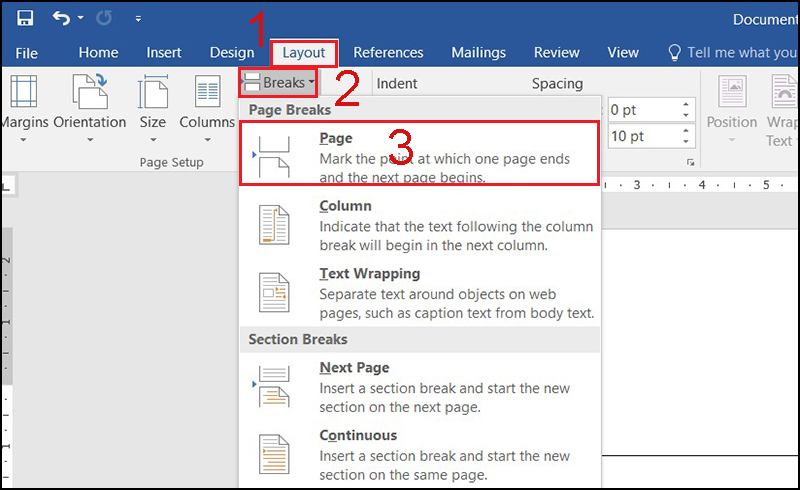Open the Customize Quick Access Toolbar arrow
The width and height of the screenshot is (800, 490).
click(x=138, y=19)
